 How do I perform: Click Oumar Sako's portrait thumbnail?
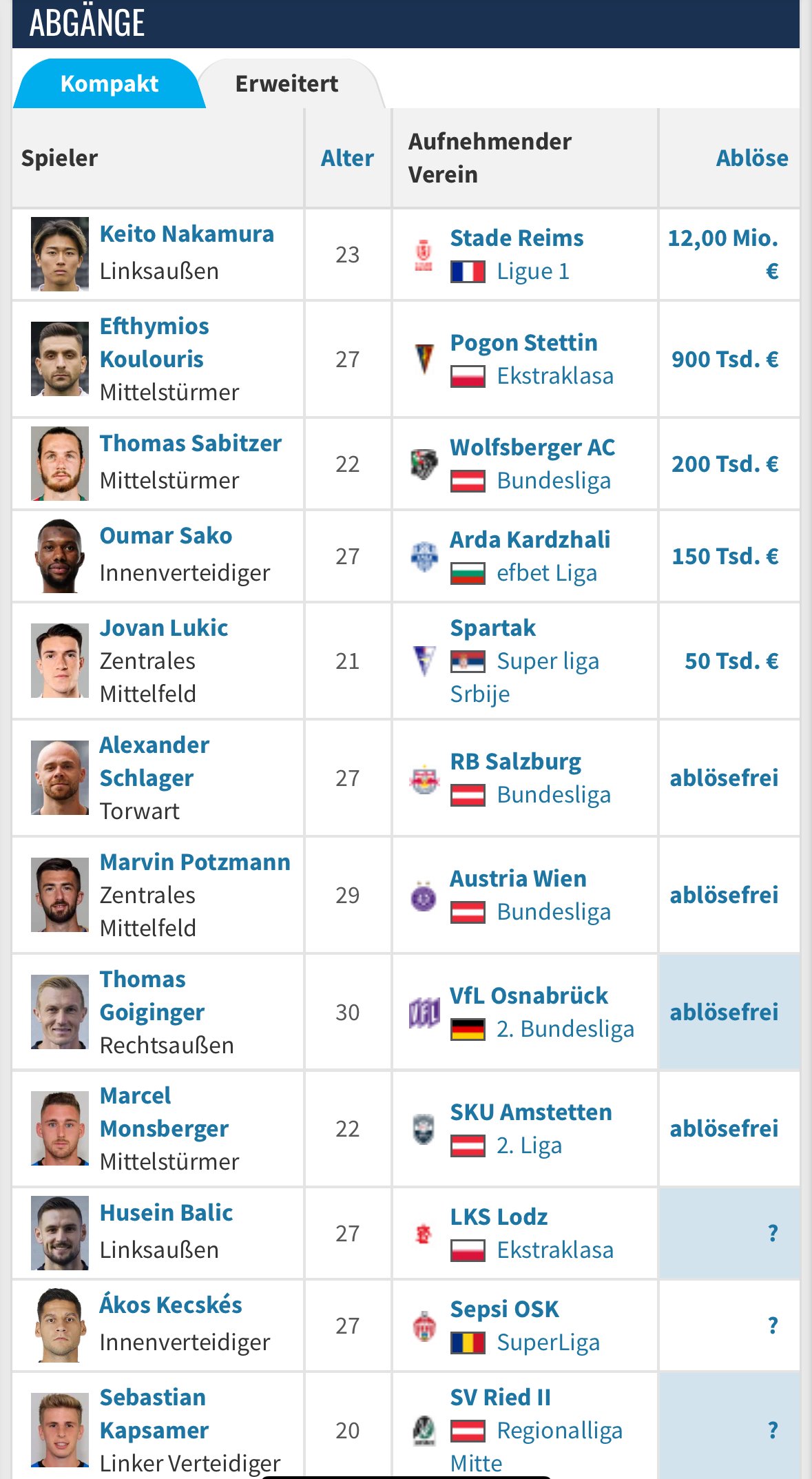[x=60, y=556]
